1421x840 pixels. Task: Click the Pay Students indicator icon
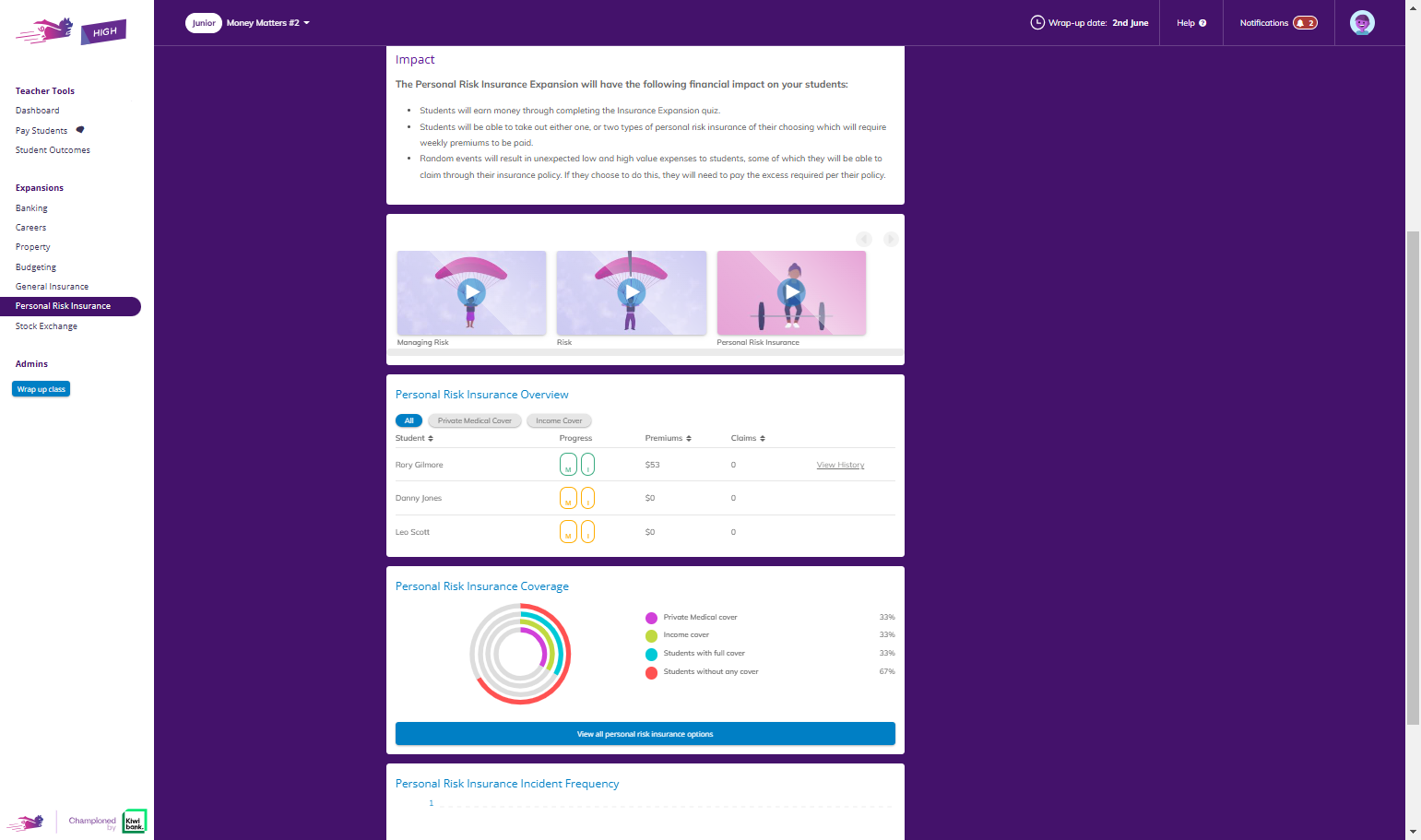click(x=80, y=130)
